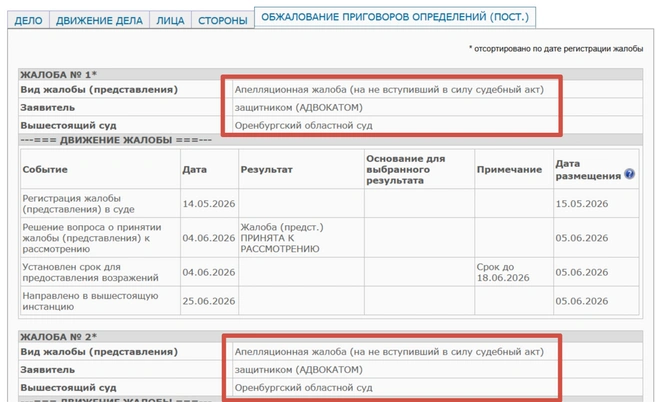The height and width of the screenshot is (402, 656).
Task: Click complaint type value under ЖАЛОБА № 1
Action: point(389,90)
